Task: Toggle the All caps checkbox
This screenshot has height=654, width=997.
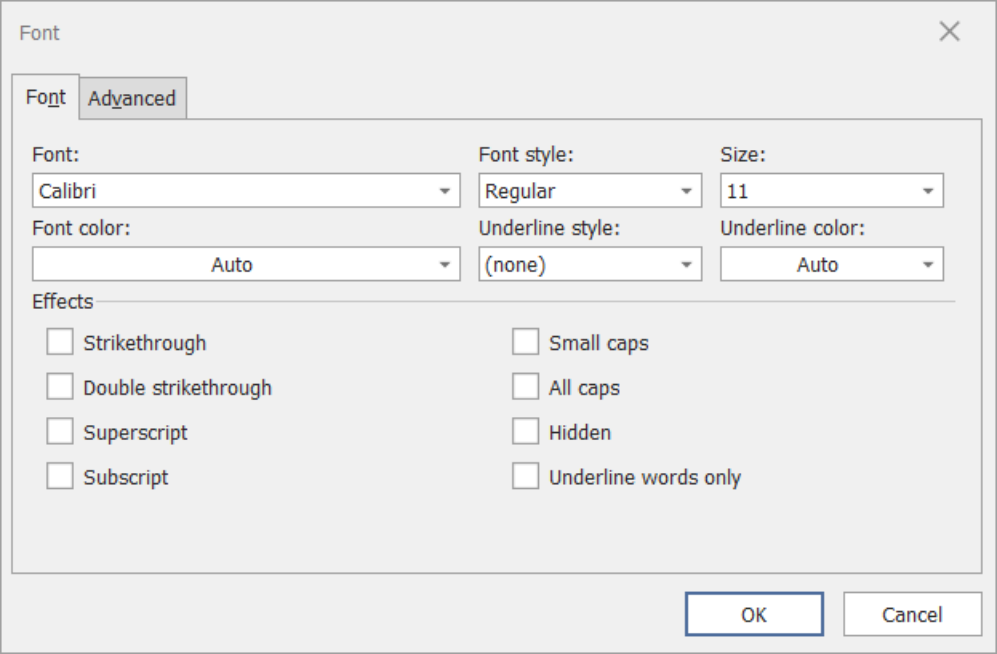Action: pyautogui.click(x=526, y=387)
